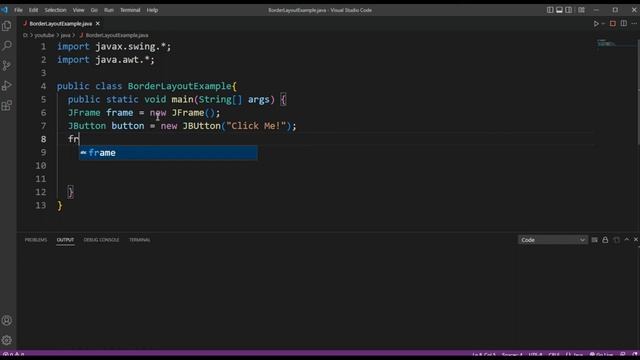The width and height of the screenshot is (640, 360).
Task: Open the Go menu
Action: (x=94, y=10)
